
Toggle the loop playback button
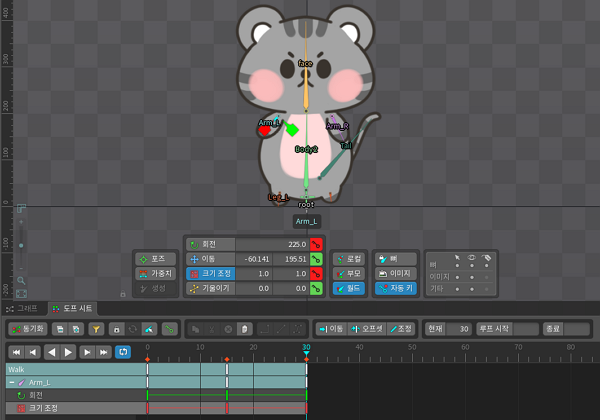(123, 352)
